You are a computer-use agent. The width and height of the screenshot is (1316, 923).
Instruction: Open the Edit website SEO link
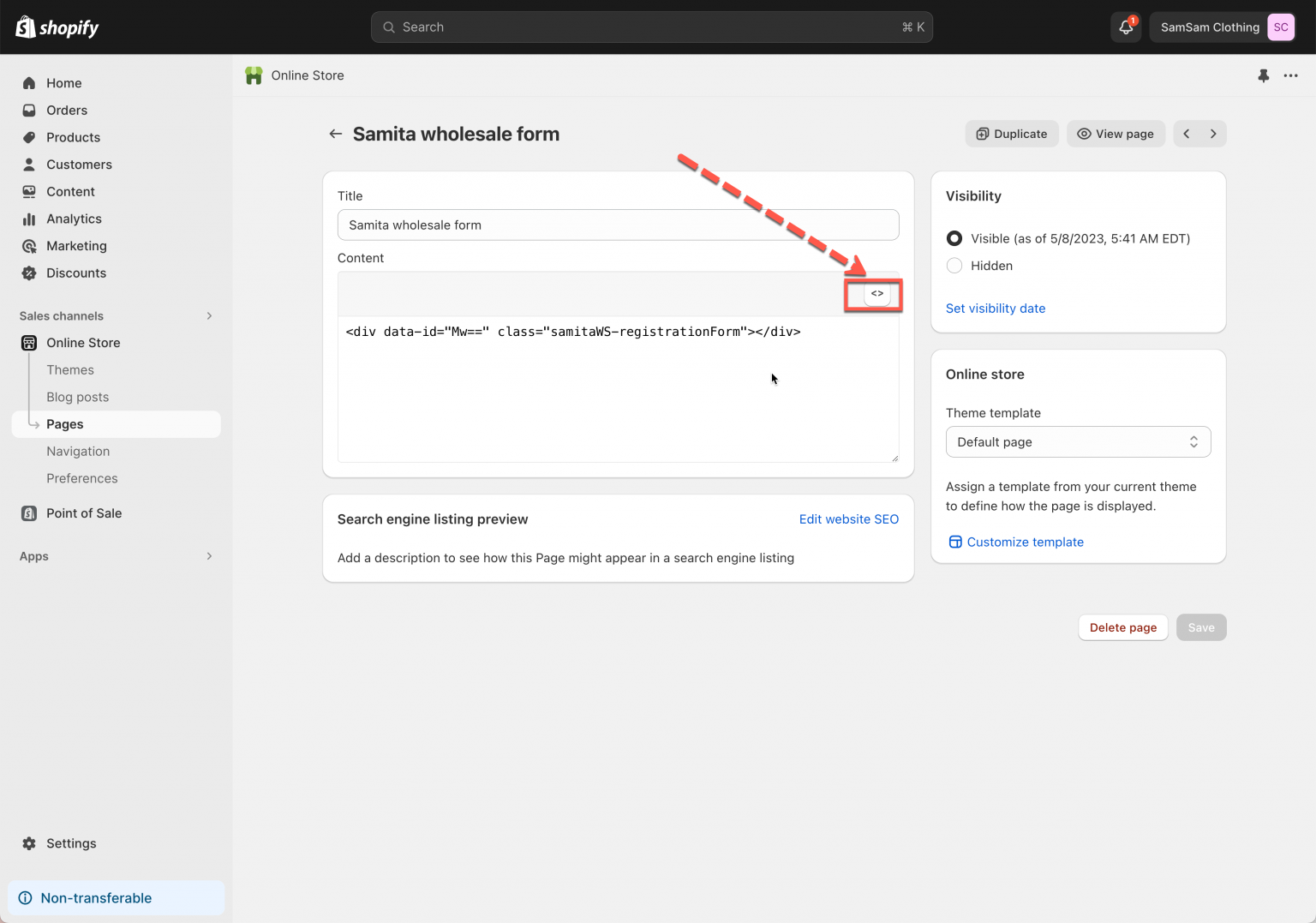(848, 519)
